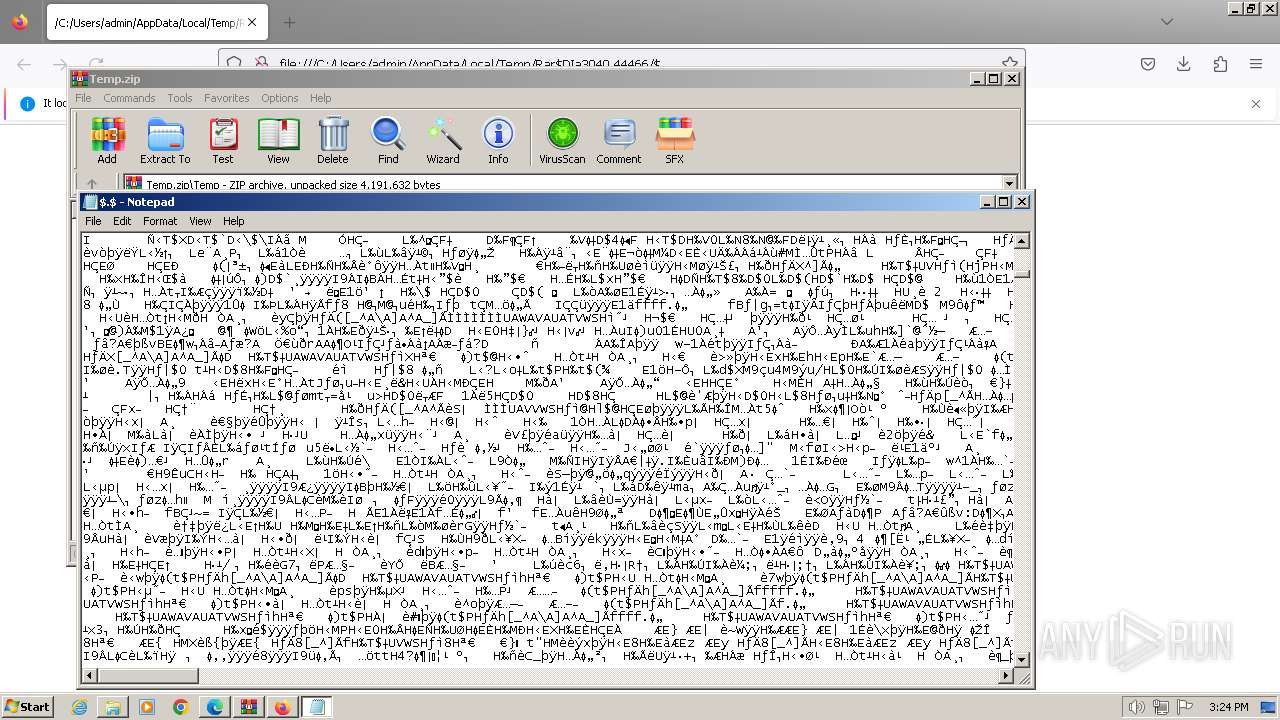
Task: Open Firefox list all tabs dropdown
Action: (1166, 22)
